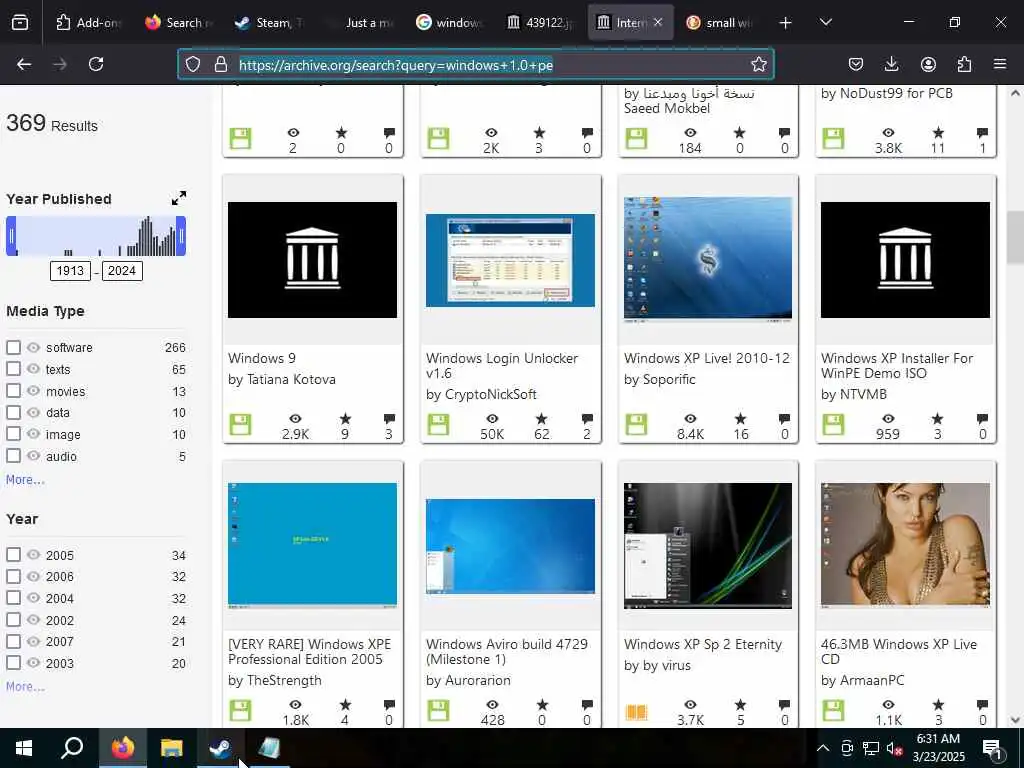Check the software media type checkbox
The height and width of the screenshot is (768, 1024).
tap(13, 347)
